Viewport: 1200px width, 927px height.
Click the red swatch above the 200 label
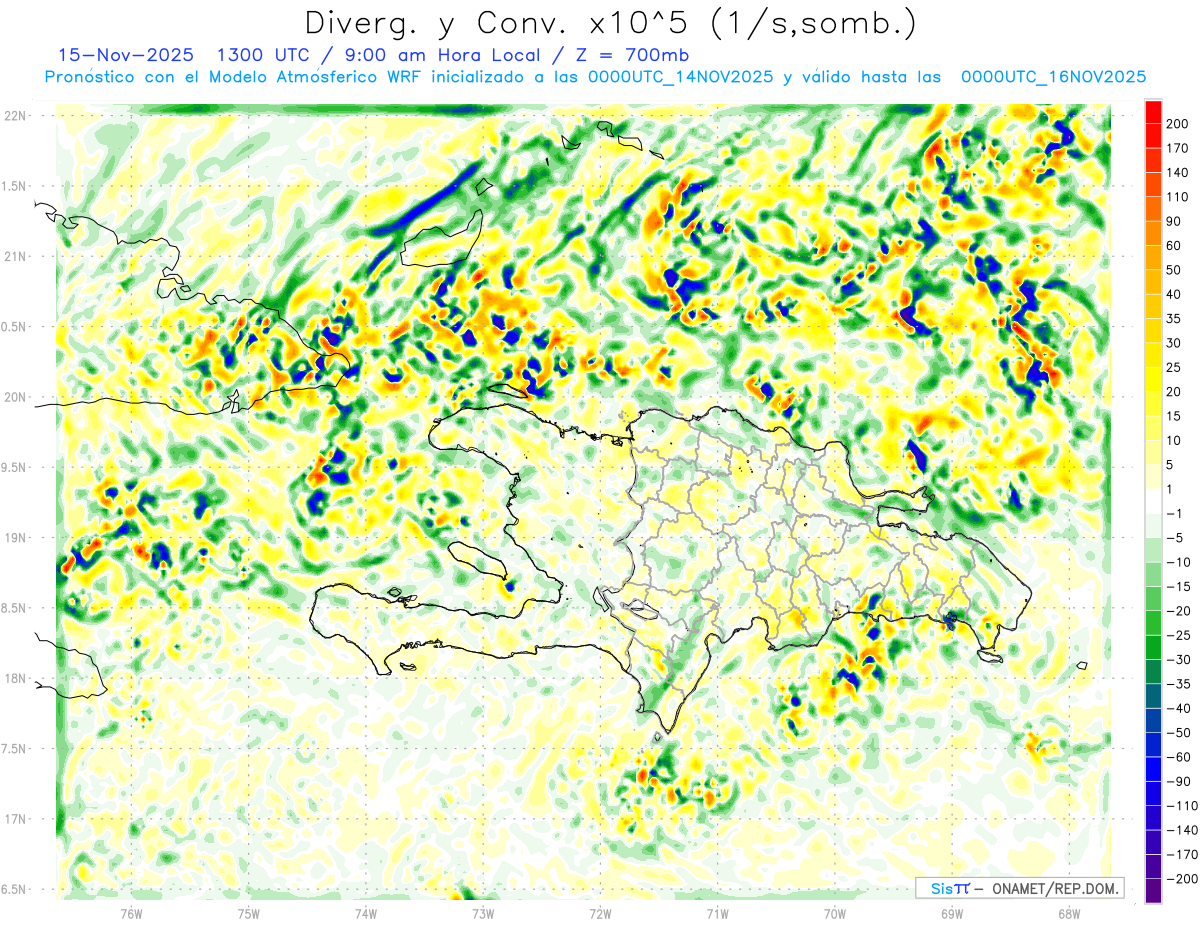1153,112
